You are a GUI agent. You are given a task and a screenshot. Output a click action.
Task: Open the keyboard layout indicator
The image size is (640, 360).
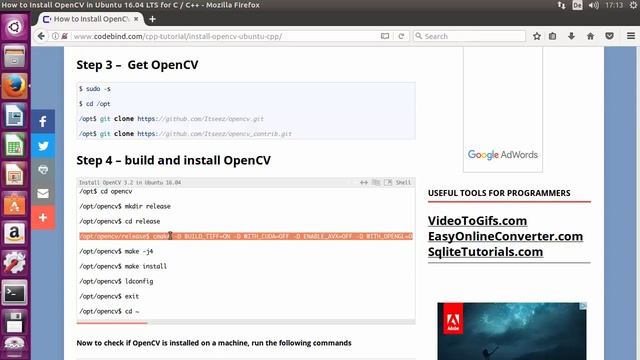577,5
